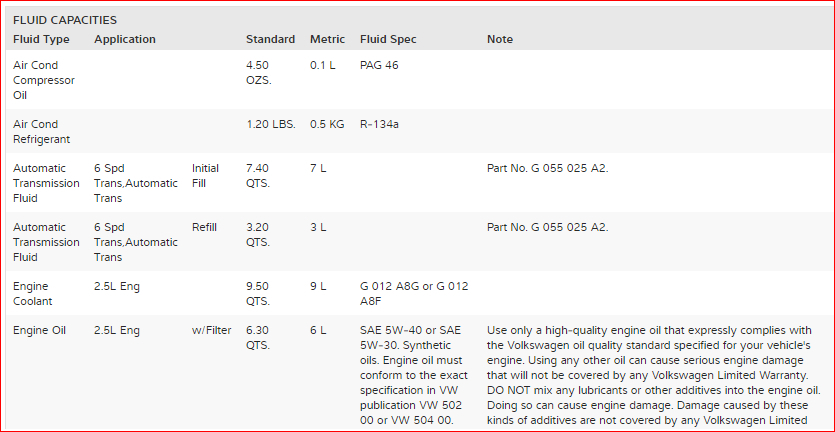835x432 pixels.
Task: Click the Fluid Spec column header
Action: pos(388,39)
